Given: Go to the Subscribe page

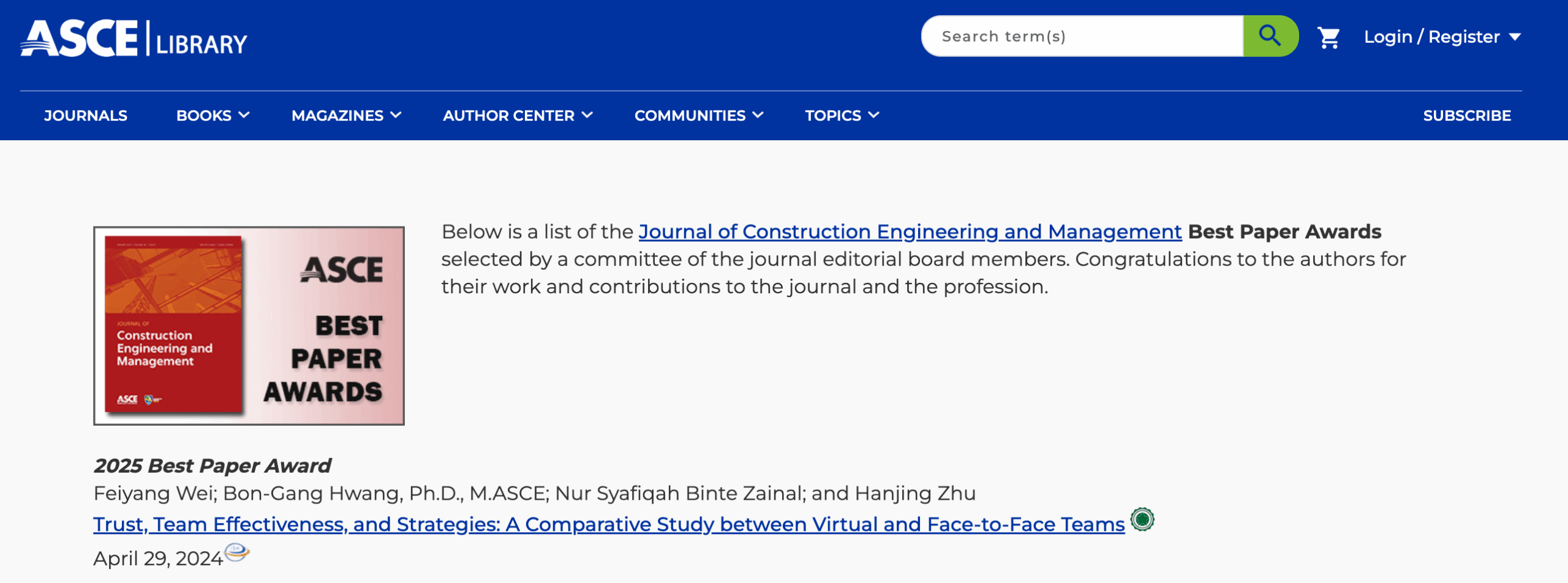Looking at the screenshot, I should (x=1466, y=115).
